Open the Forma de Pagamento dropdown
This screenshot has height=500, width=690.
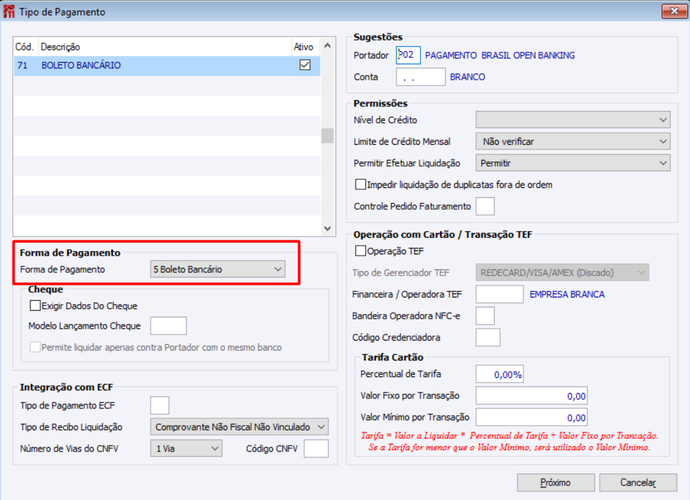tap(218, 269)
